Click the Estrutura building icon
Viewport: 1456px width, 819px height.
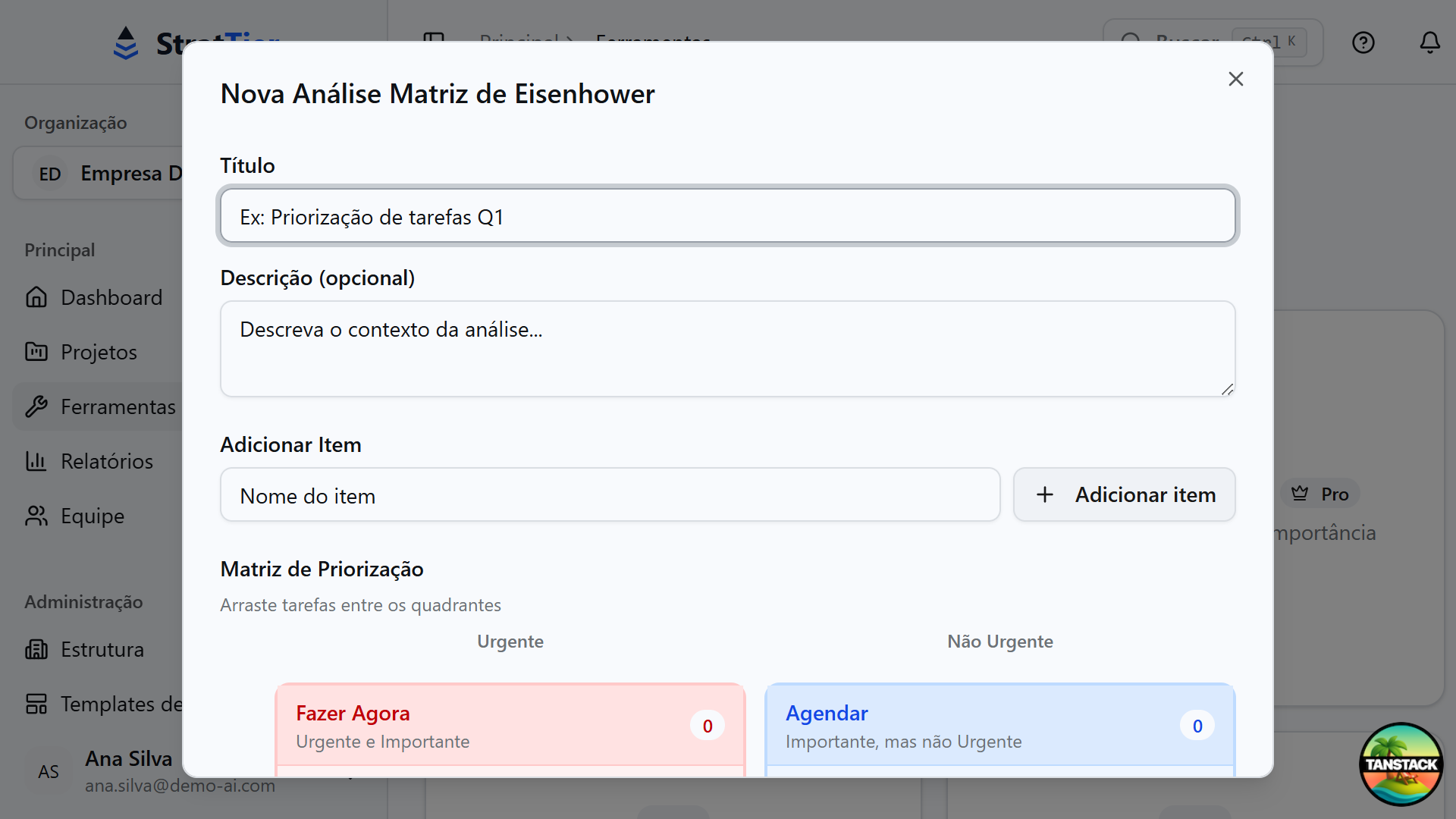click(36, 649)
